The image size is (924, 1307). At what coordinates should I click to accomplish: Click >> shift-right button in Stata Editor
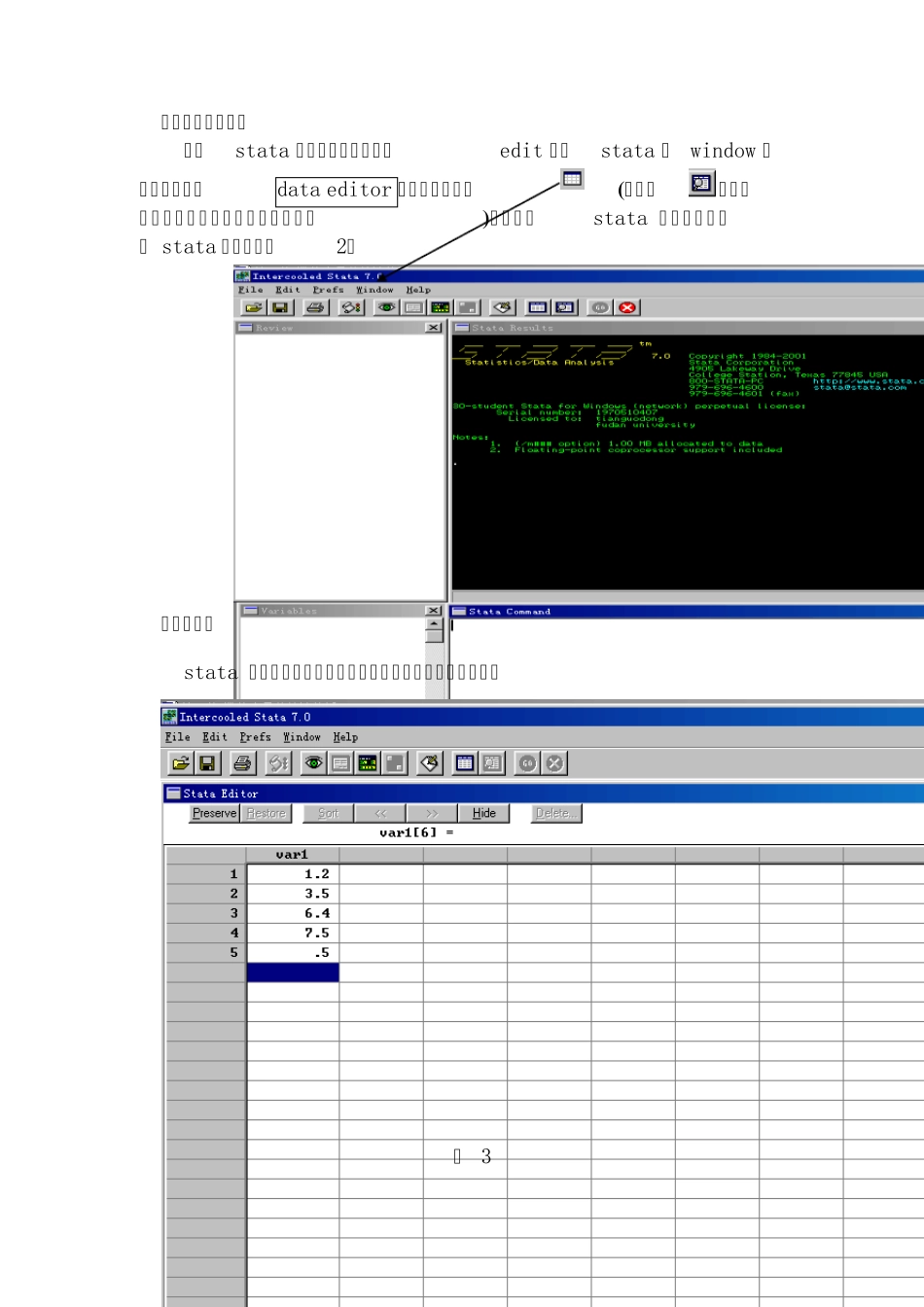pyautogui.click(x=432, y=814)
